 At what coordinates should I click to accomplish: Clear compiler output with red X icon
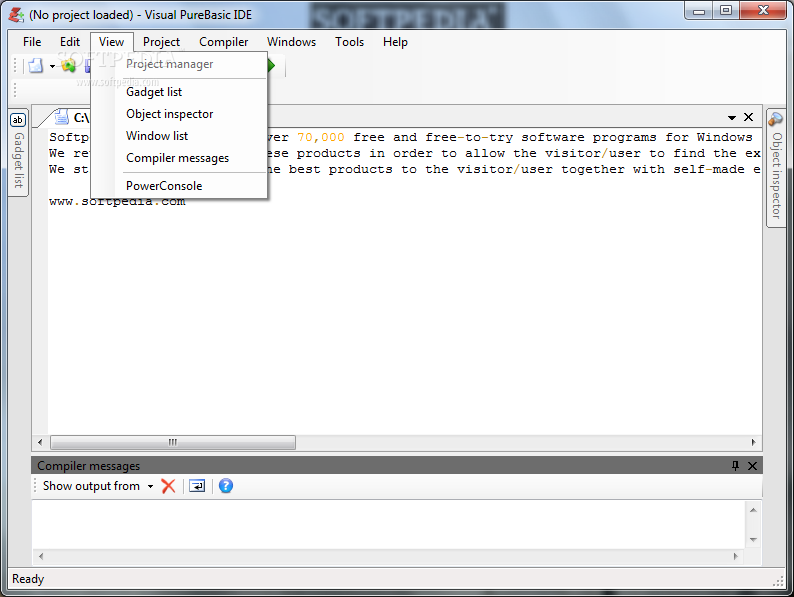(168, 486)
